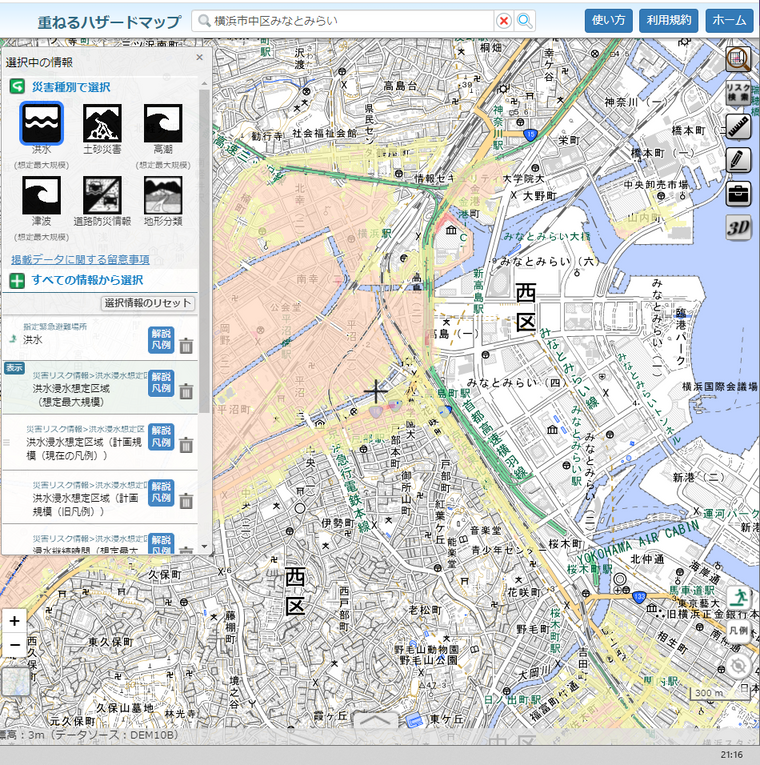Open 解説凡例 for 計画規模（現在の凡例）layer
The image size is (760, 765).
tap(161, 437)
